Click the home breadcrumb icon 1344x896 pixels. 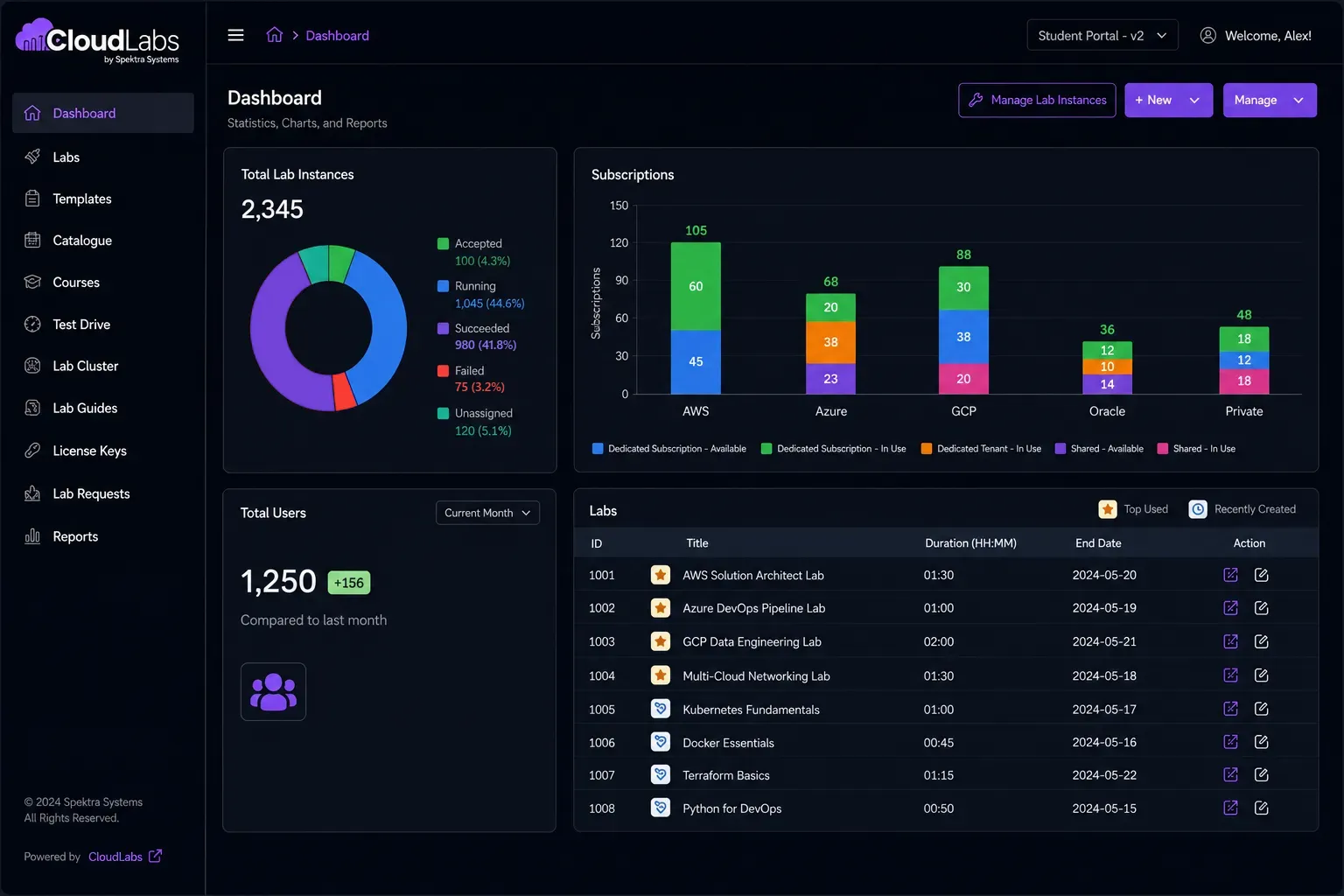pos(275,35)
